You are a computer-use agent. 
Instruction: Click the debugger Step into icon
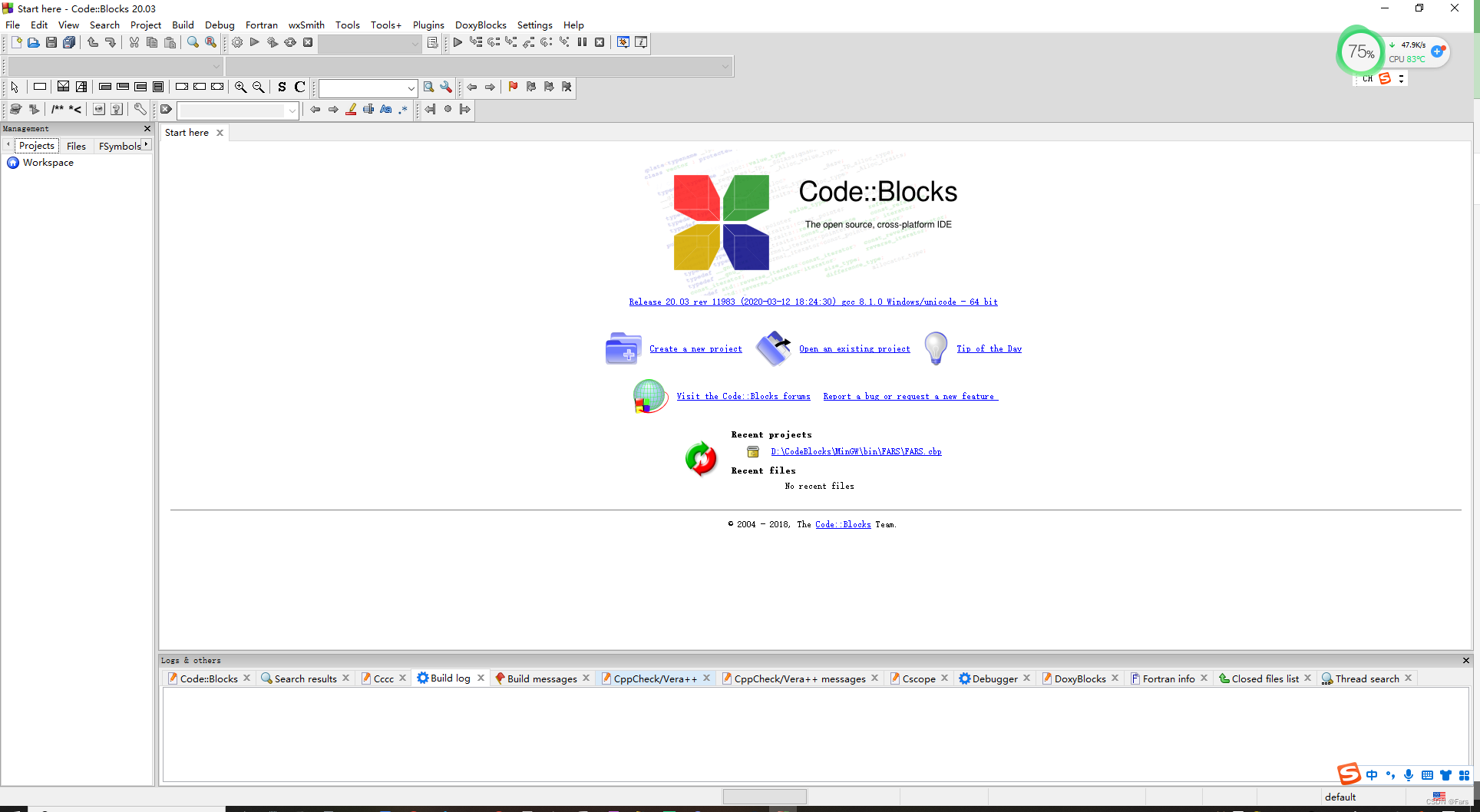[x=511, y=43]
